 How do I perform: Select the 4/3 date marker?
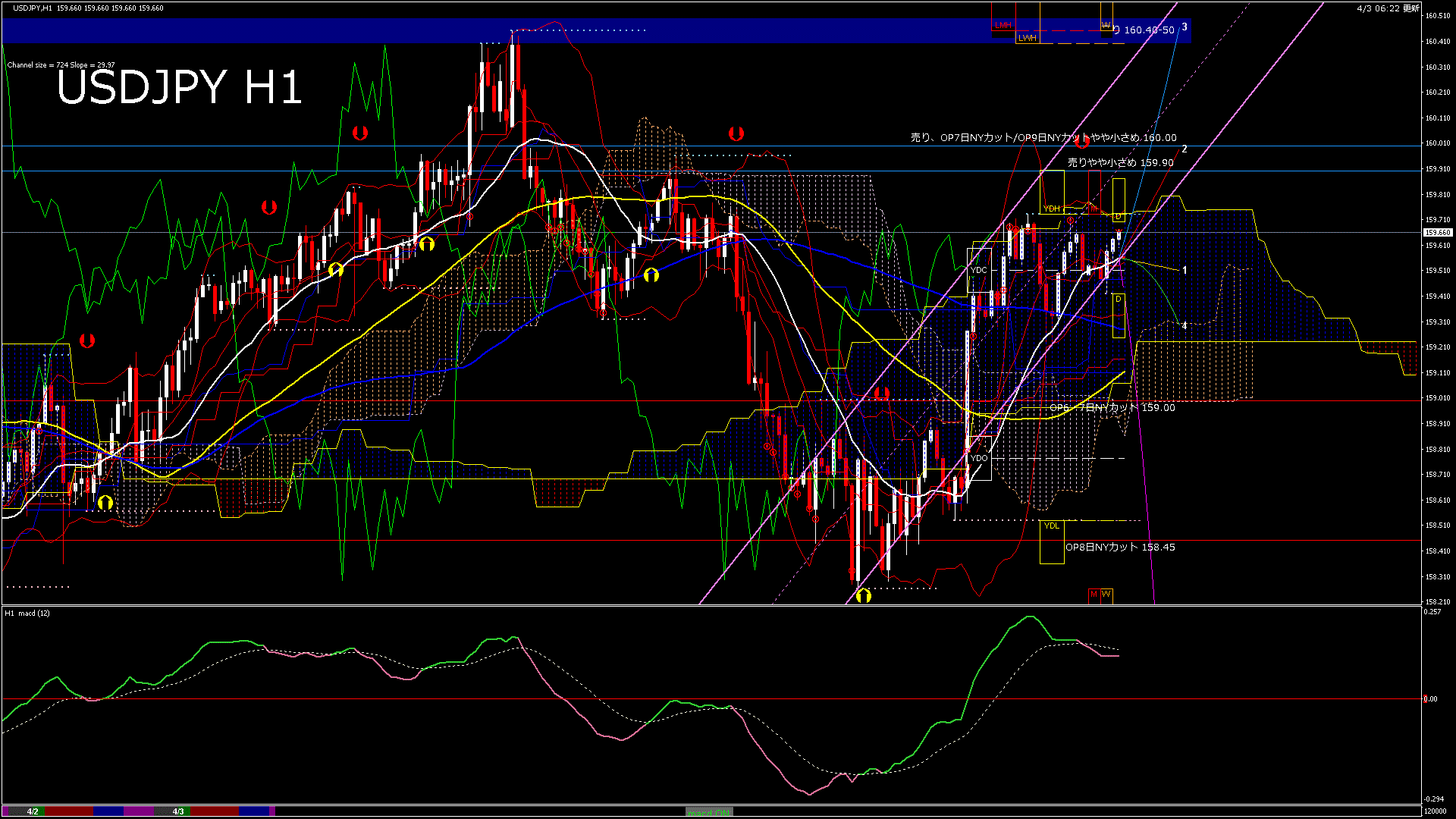pos(178,811)
